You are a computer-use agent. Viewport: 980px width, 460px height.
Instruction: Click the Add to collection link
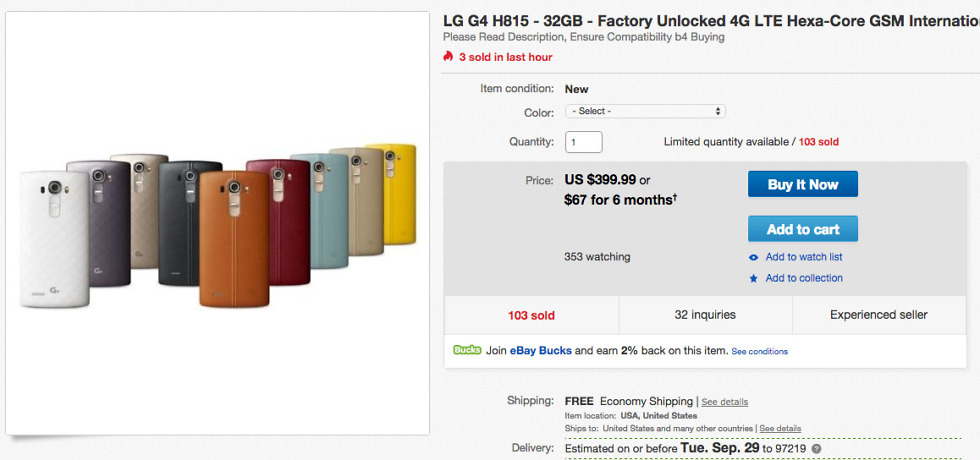[804, 278]
